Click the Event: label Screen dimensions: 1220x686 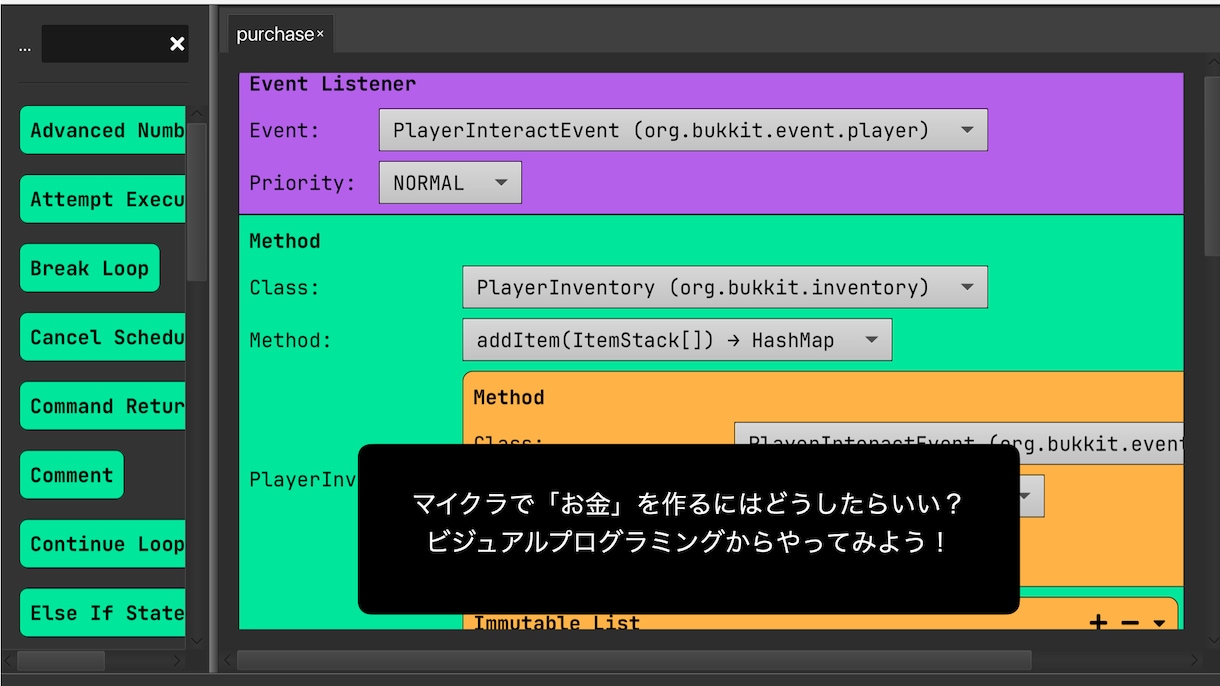(285, 130)
